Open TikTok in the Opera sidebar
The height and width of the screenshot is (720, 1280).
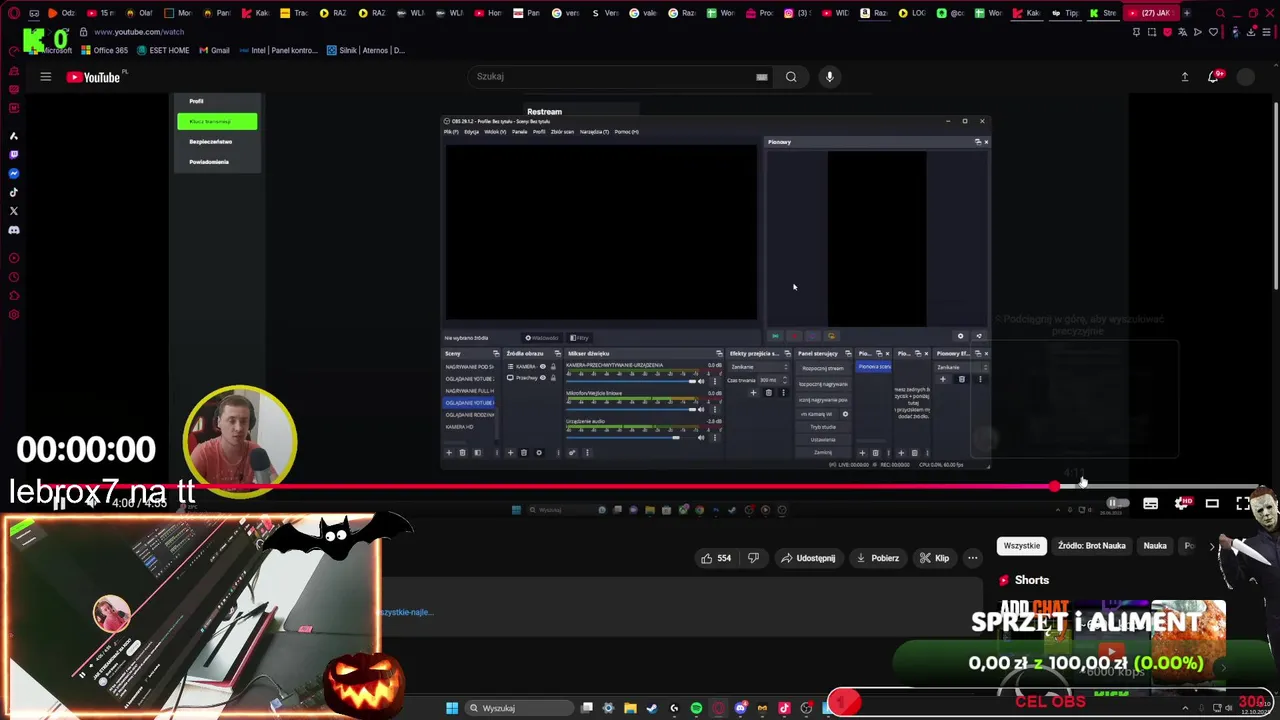(x=13, y=192)
